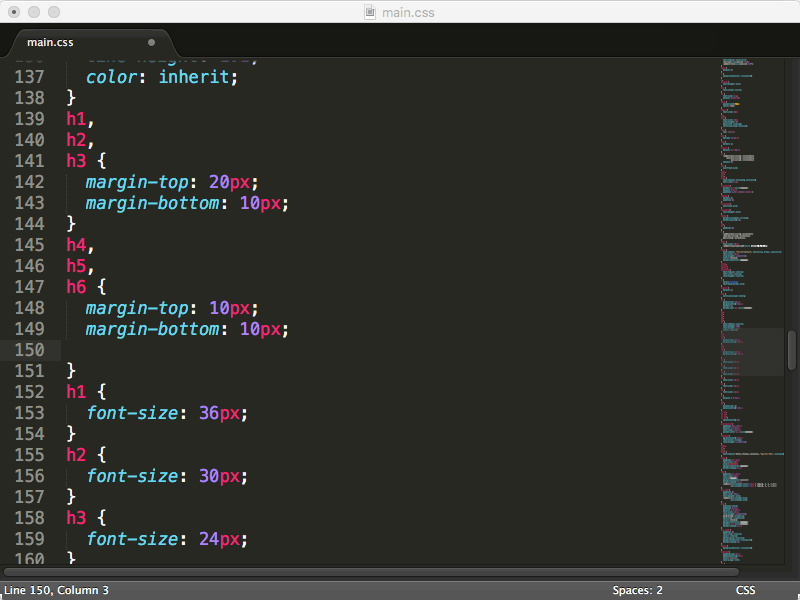Click the Line 150, Column 3 status text
Screen dimensions: 800x600
(x=56, y=590)
